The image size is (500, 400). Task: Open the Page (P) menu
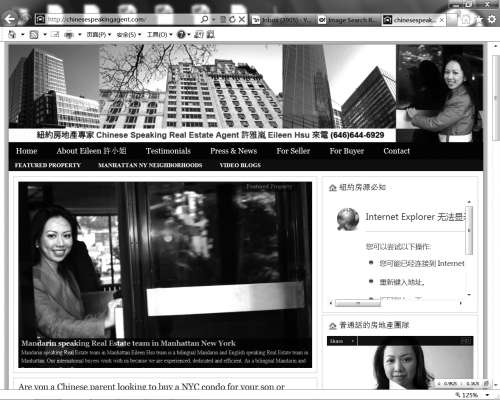click(x=99, y=34)
